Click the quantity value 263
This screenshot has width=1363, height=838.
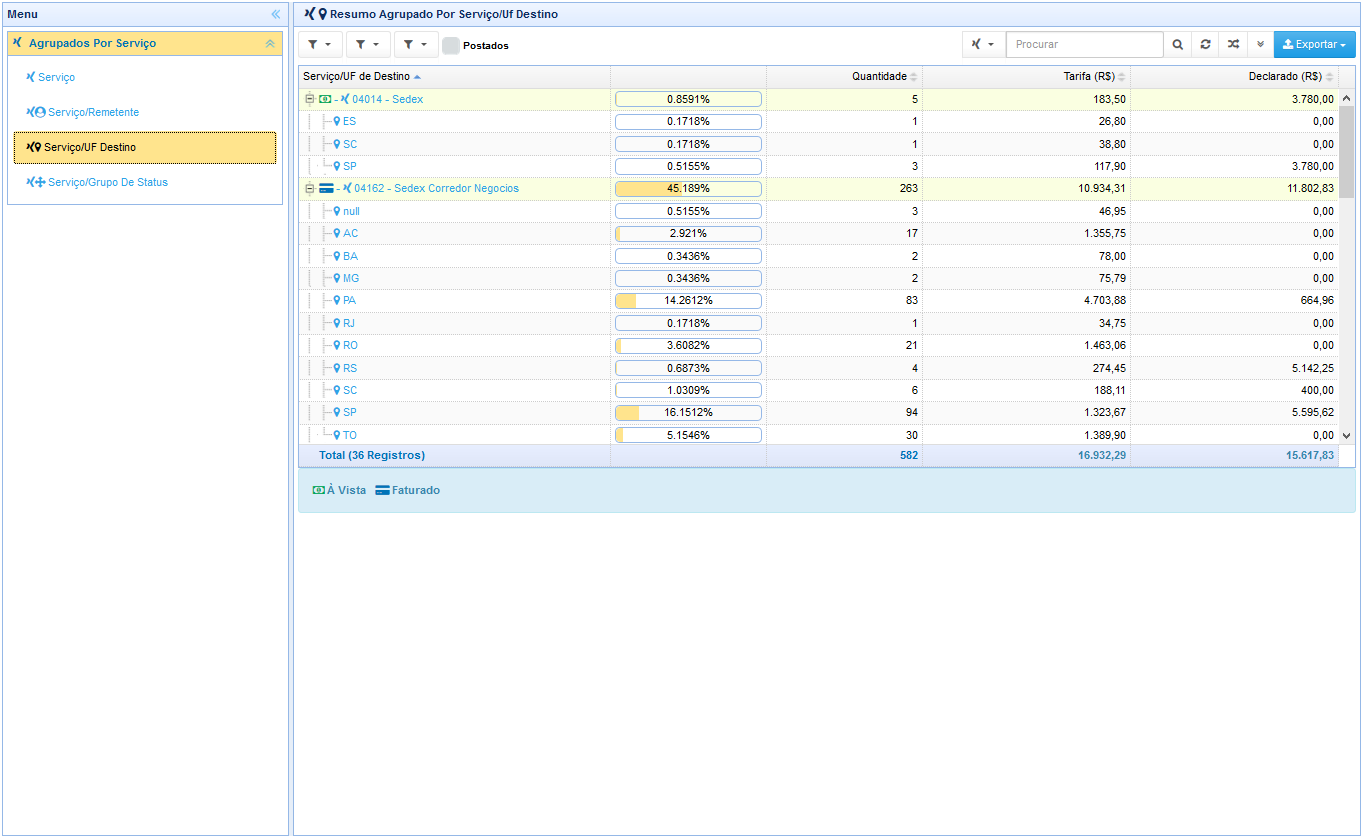[x=909, y=188]
